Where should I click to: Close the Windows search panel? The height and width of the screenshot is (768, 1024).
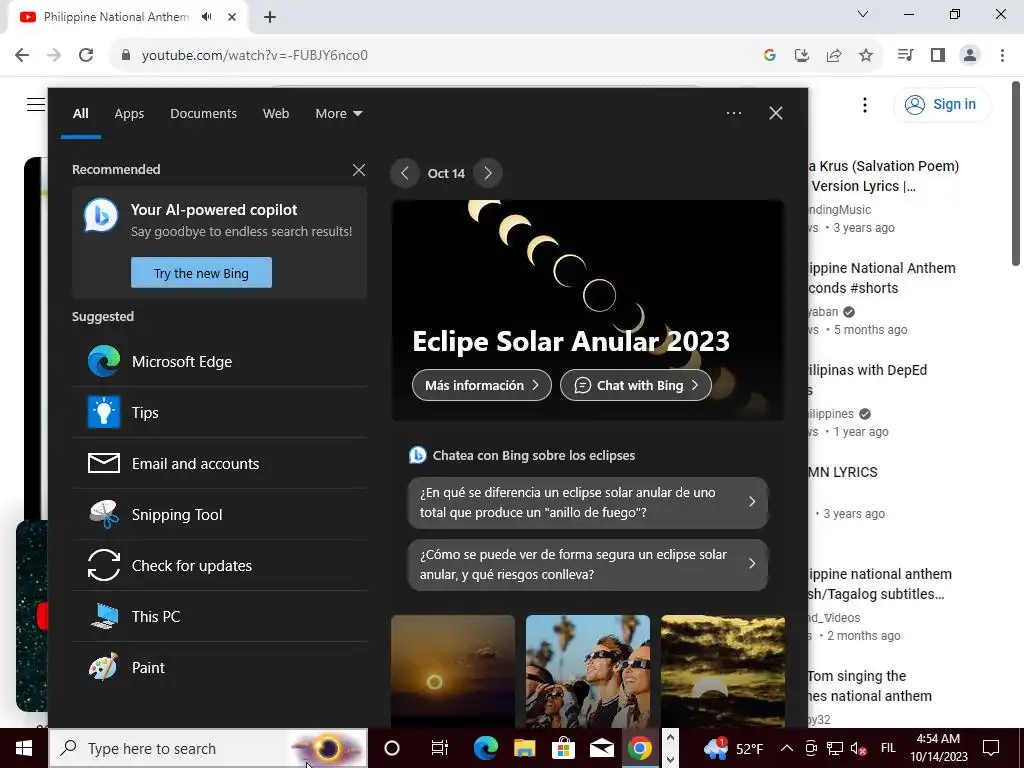[775, 113]
